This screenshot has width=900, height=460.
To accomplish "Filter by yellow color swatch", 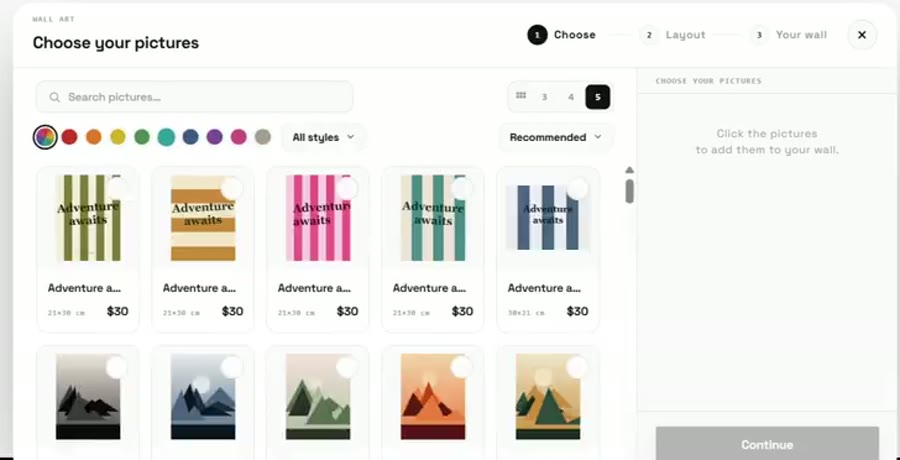I will (x=118, y=137).
